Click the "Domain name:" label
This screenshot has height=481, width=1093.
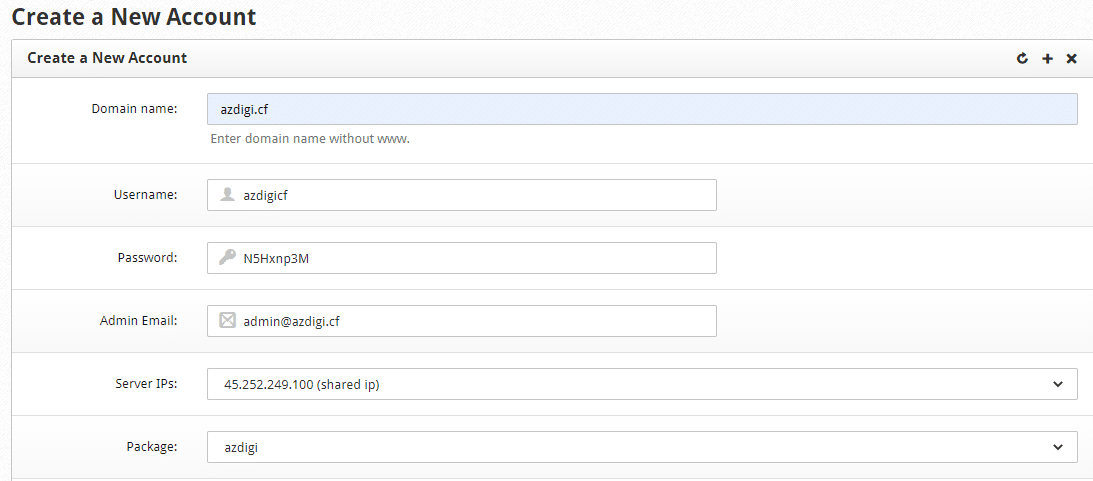[134, 108]
